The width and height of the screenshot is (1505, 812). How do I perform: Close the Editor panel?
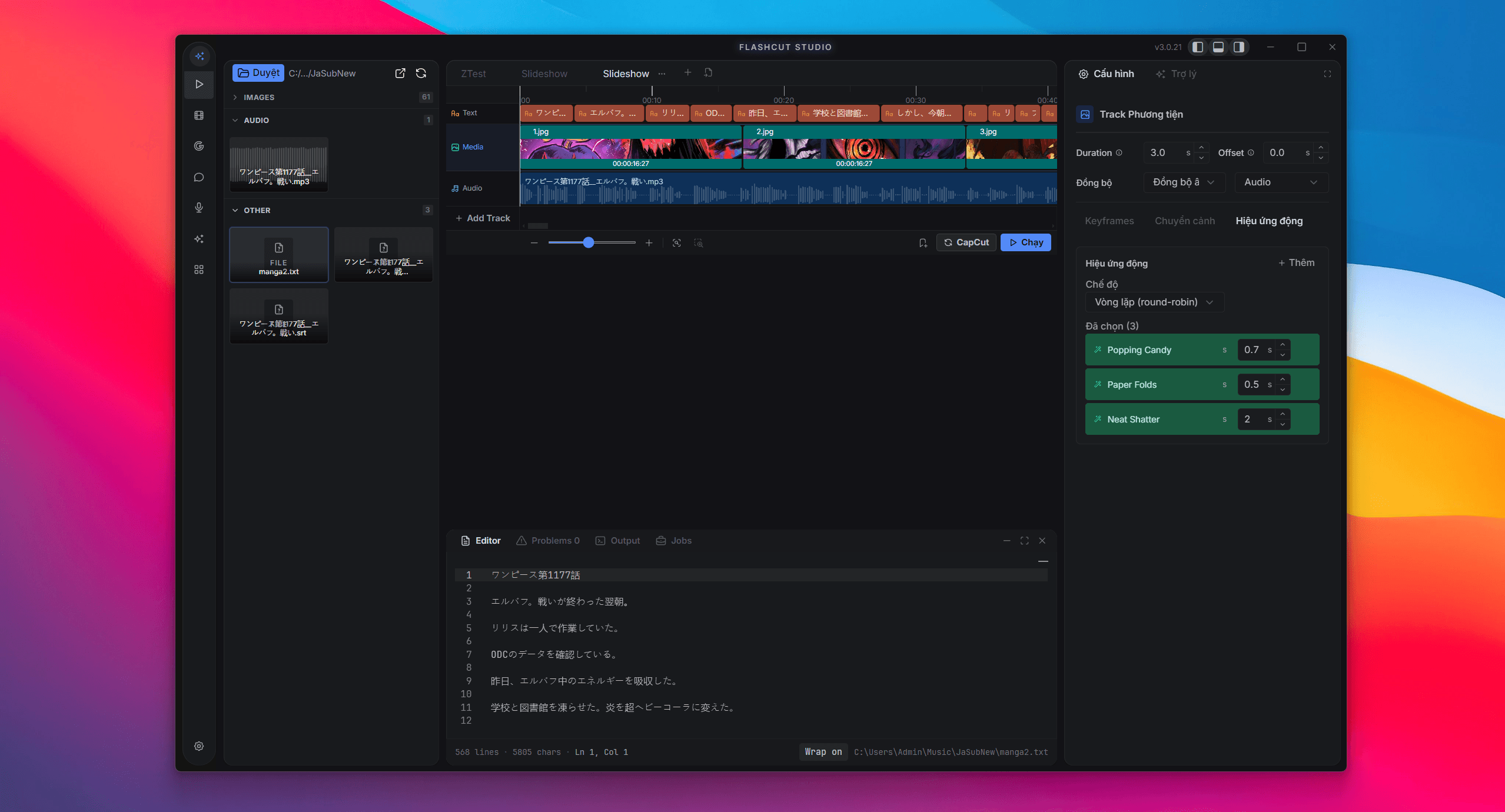(x=1042, y=541)
